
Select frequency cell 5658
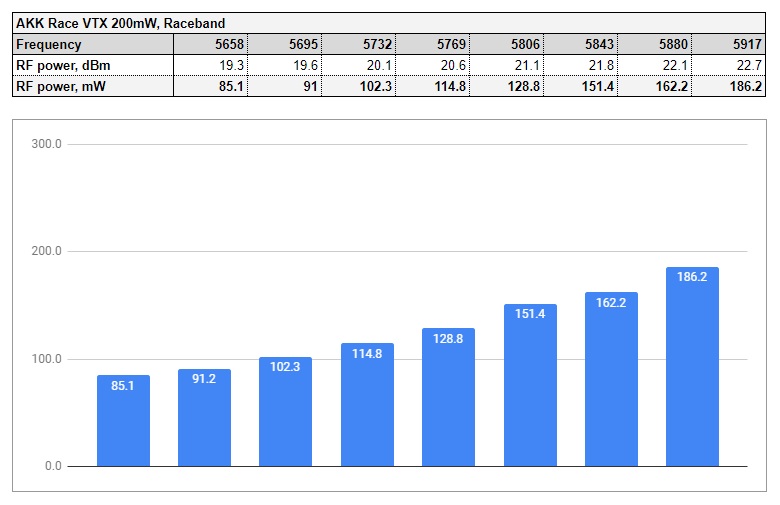click(210, 44)
